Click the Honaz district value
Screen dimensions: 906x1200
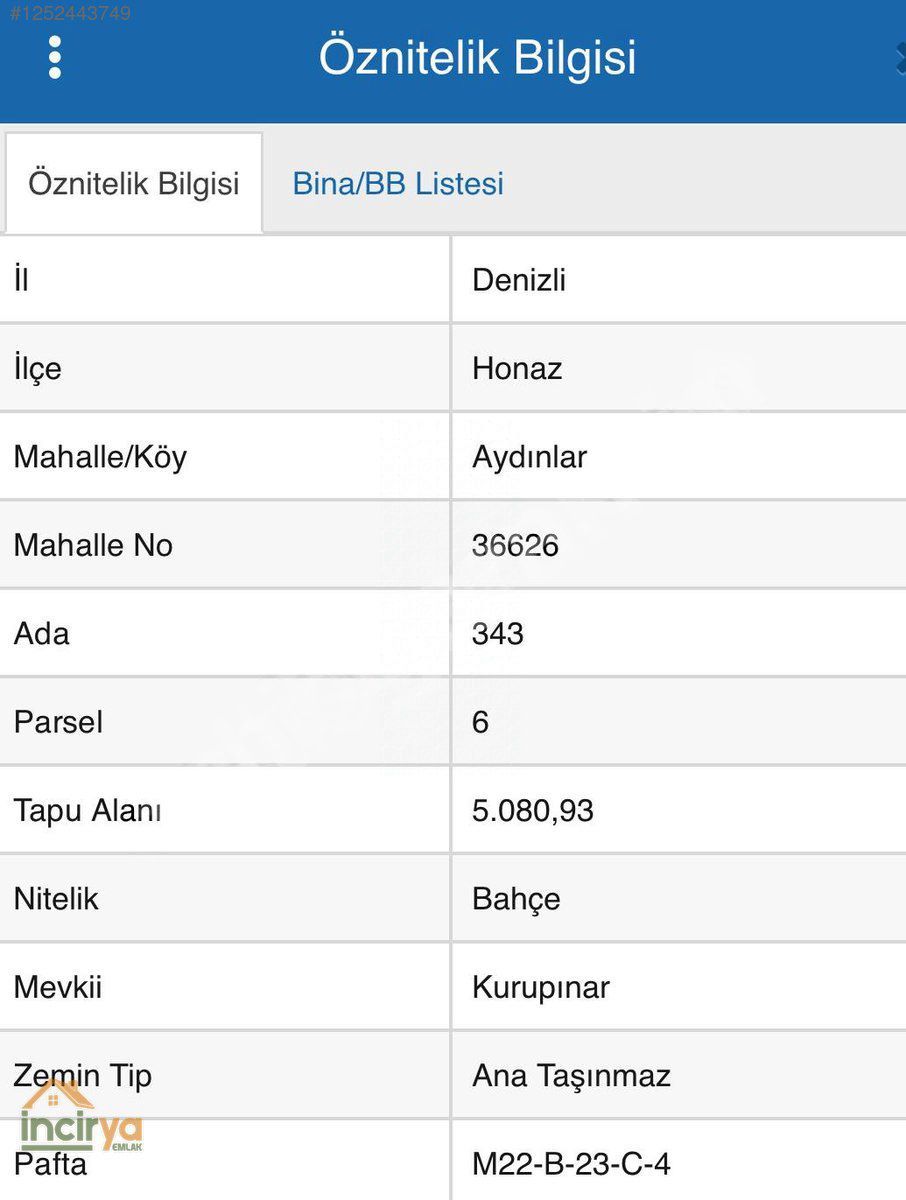coord(517,369)
